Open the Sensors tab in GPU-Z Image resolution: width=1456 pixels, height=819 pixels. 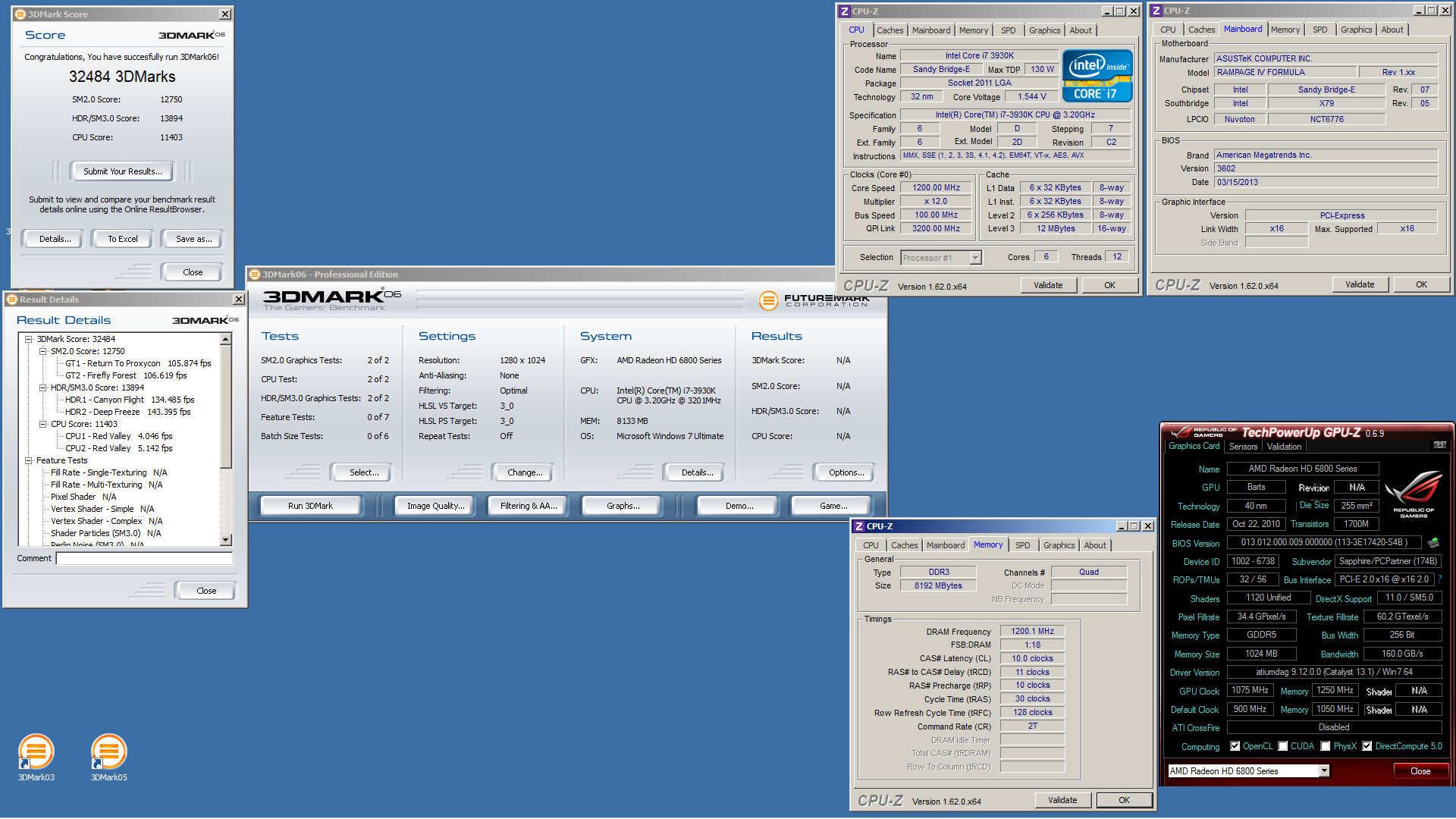coord(1243,447)
